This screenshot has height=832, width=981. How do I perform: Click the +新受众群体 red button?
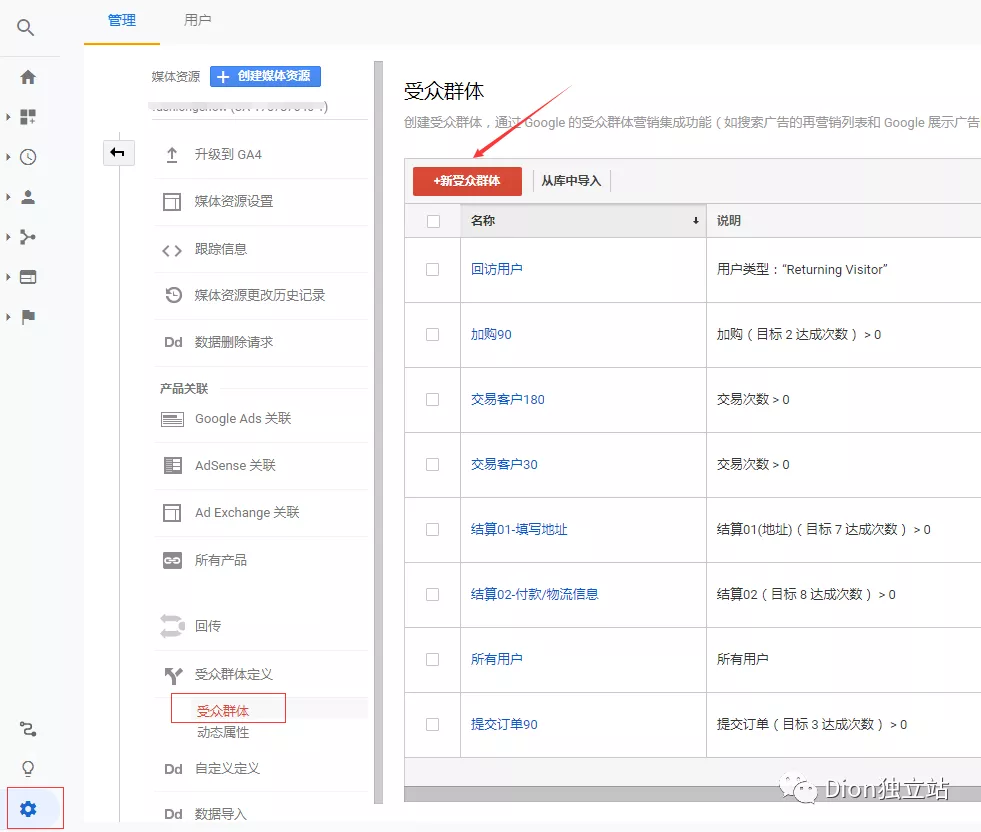tap(468, 181)
